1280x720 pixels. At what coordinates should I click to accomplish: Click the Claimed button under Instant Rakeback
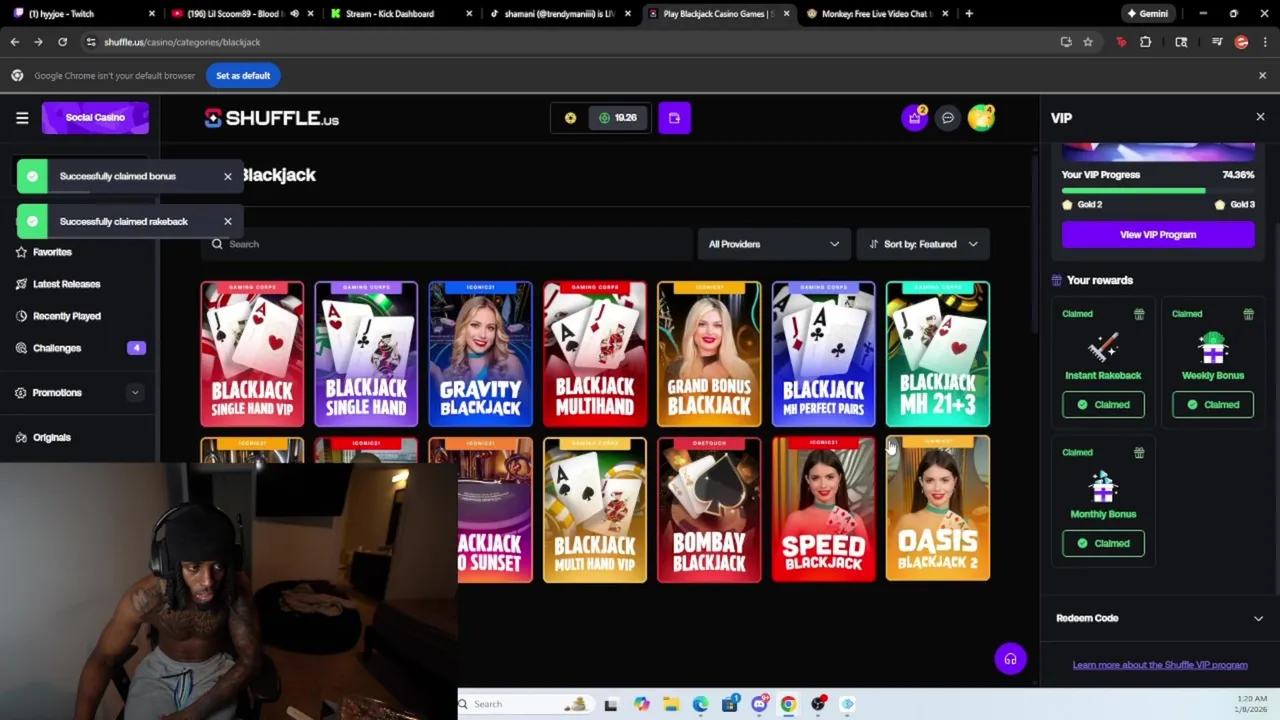pos(1103,405)
